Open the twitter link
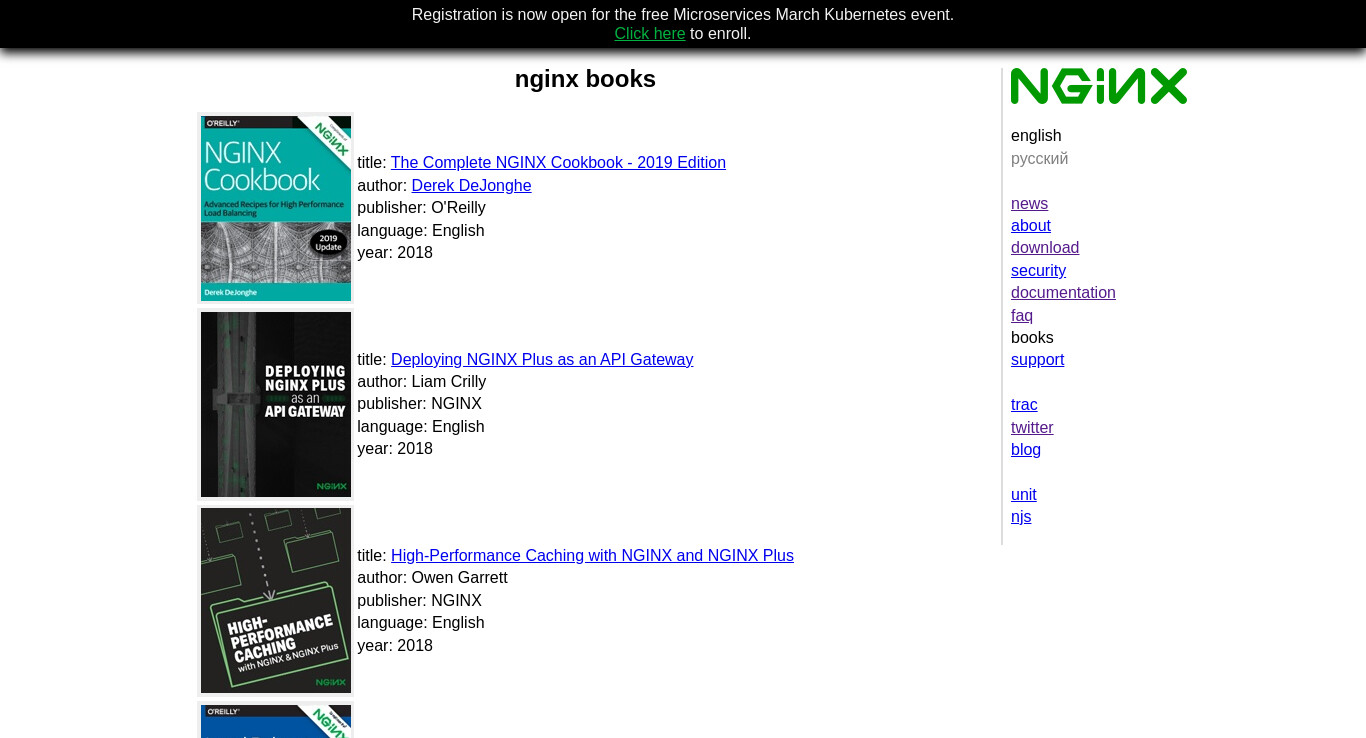1366x738 pixels. coord(1032,428)
